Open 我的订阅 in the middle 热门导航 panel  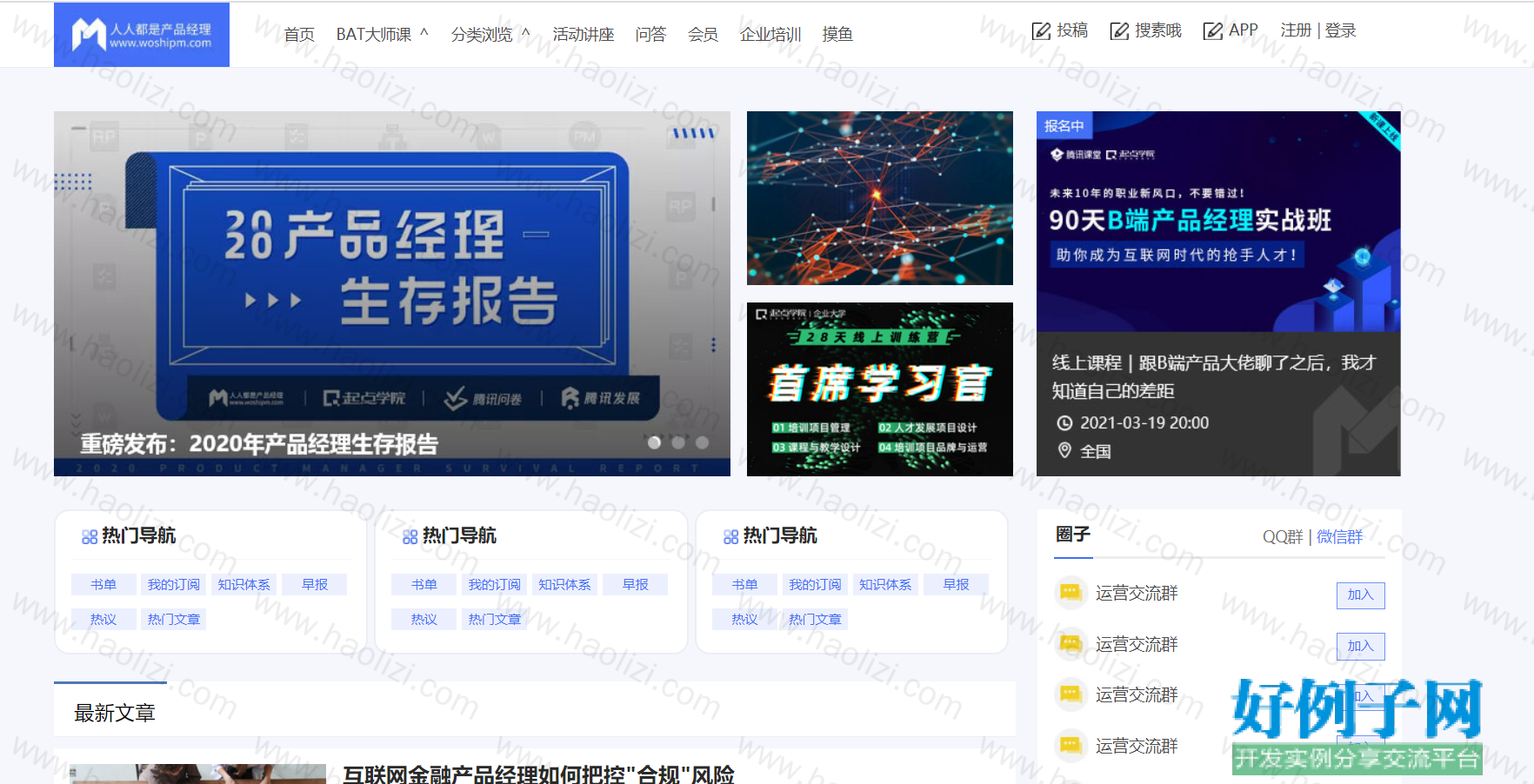coord(495,585)
